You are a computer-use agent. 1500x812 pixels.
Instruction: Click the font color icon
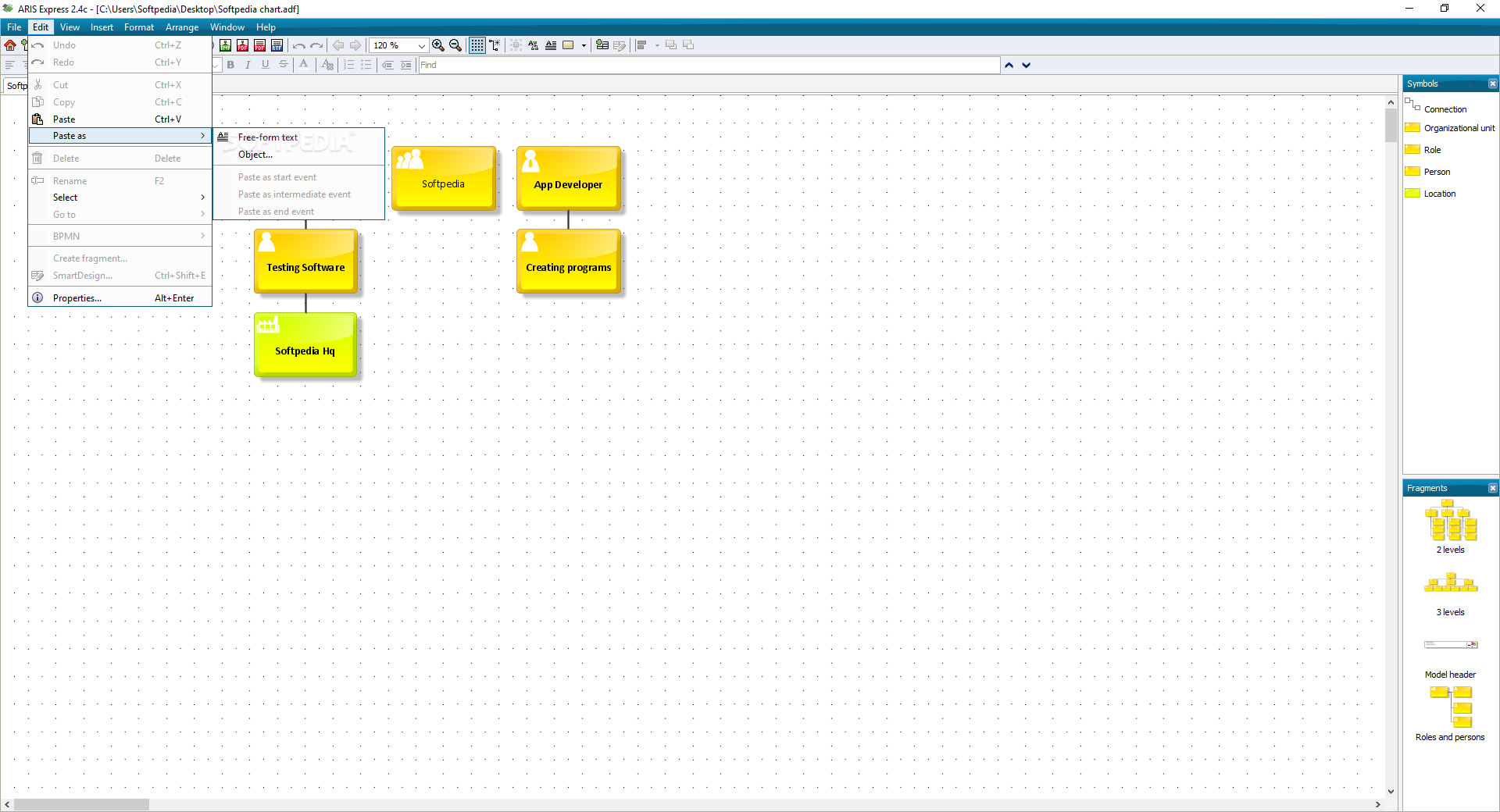click(x=304, y=65)
